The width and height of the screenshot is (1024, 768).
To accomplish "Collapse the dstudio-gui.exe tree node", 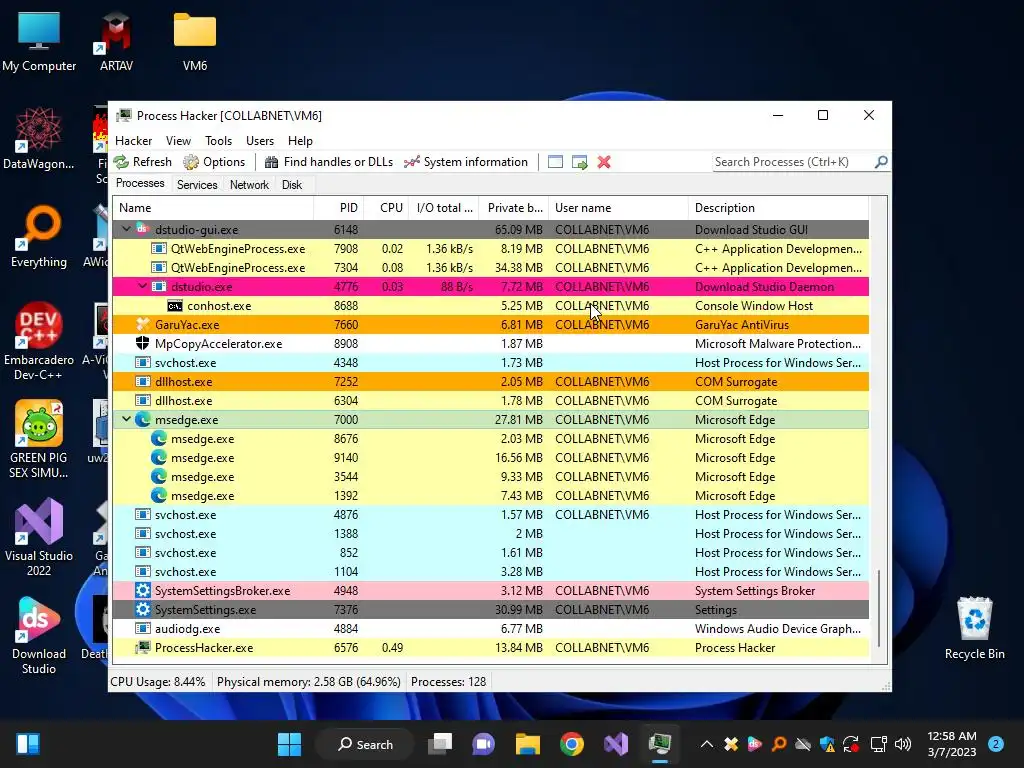I will coord(126,229).
